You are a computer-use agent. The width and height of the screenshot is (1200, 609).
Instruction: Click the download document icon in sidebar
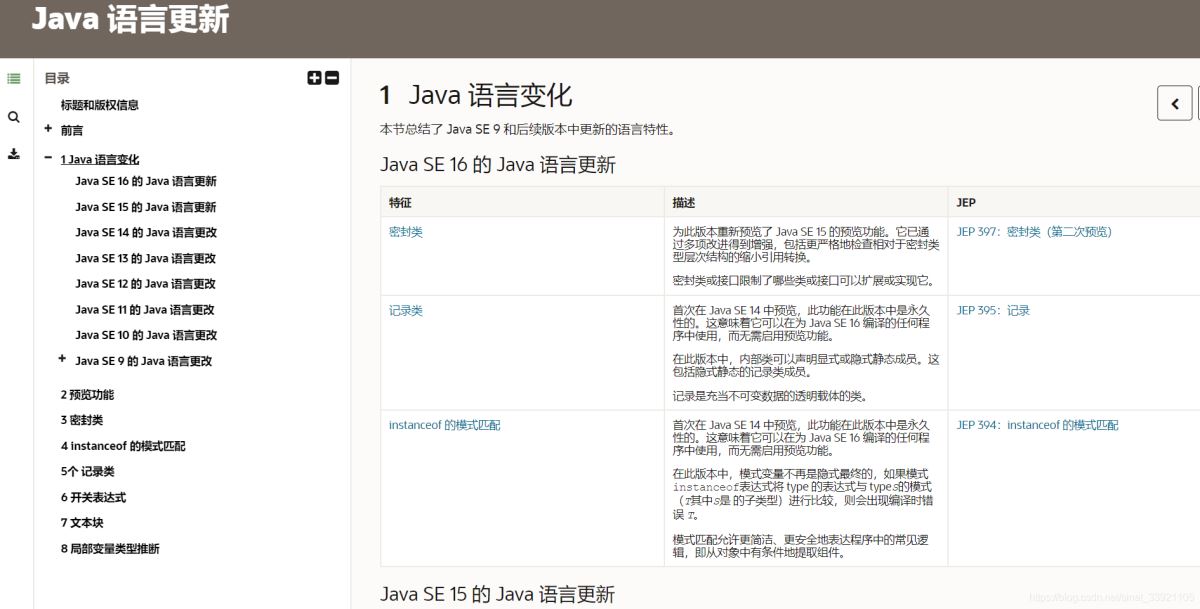pos(14,154)
